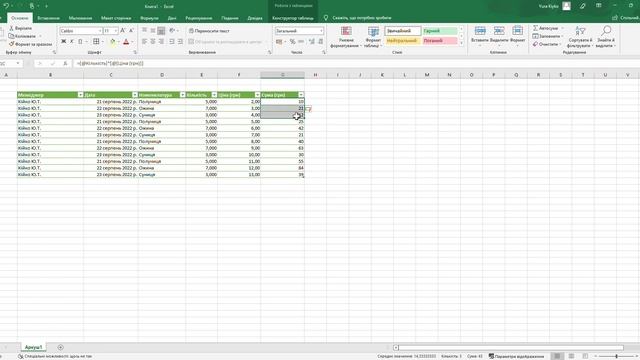The width and height of the screenshot is (640, 360).
Task: Open the filter dropdown on the Номенклатура header
Action: [182, 95]
